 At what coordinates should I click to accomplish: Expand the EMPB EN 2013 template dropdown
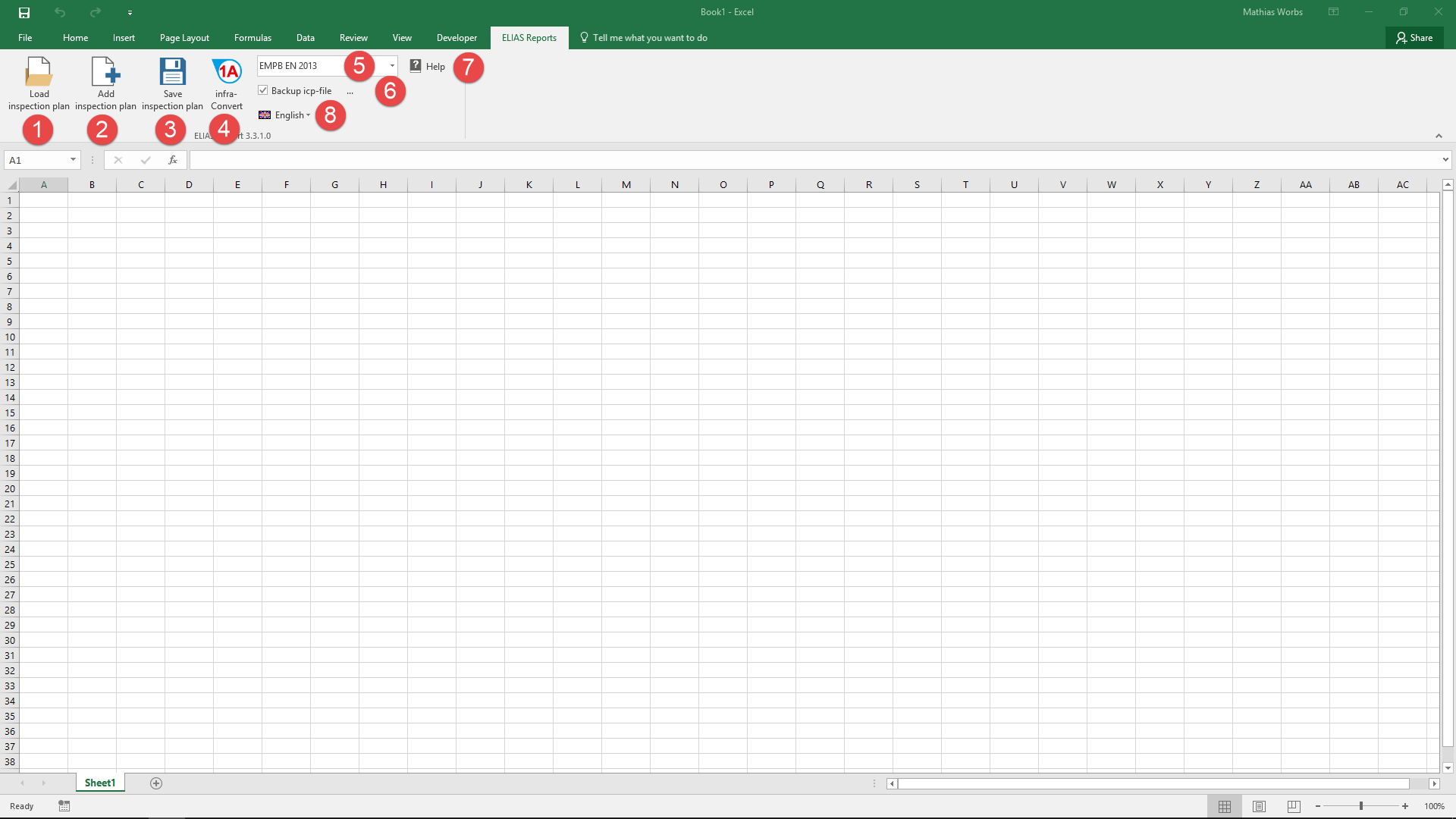(x=392, y=66)
